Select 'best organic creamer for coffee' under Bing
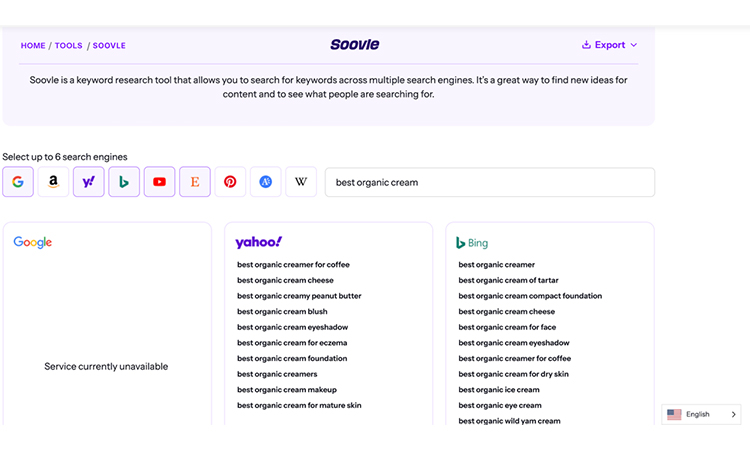This screenshot has height=450, width=750. pyautogui.click(x=515, y=358)
